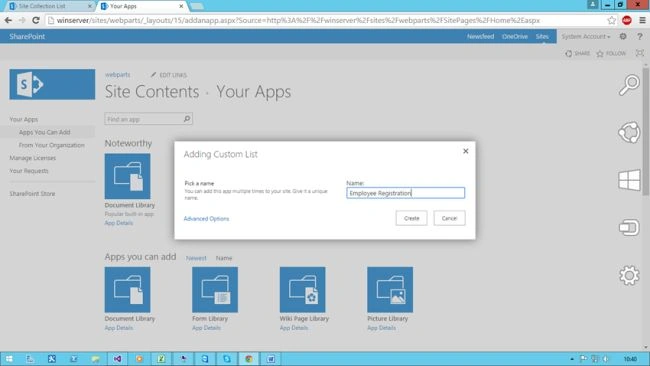Viewport: 650px width, 366px height.
Task: Close the Your Apps browser tab
Action: point(181,6)
